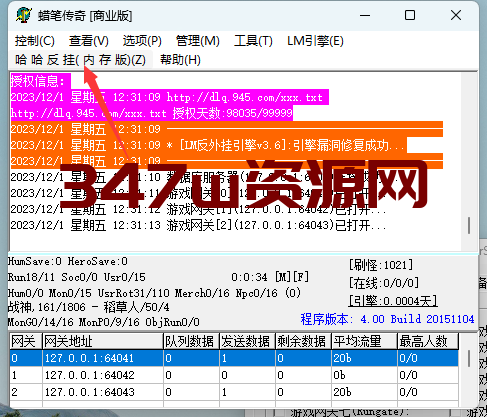Open the 哈哈反挂(内存版)(Z) menu
This screenshot has width=487, height=417.
coord(80,60)
